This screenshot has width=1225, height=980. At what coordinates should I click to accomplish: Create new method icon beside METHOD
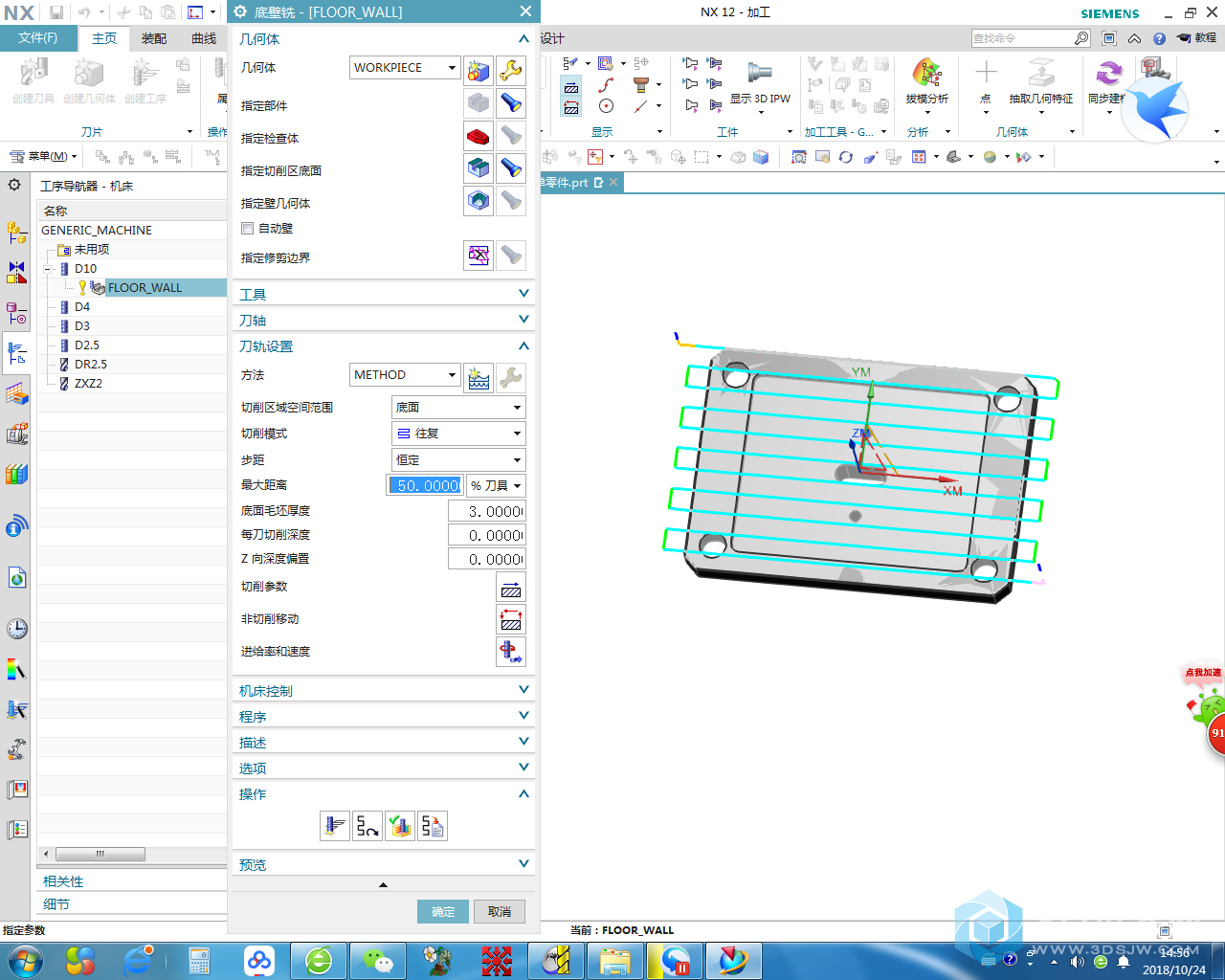[x=479, y=378]
